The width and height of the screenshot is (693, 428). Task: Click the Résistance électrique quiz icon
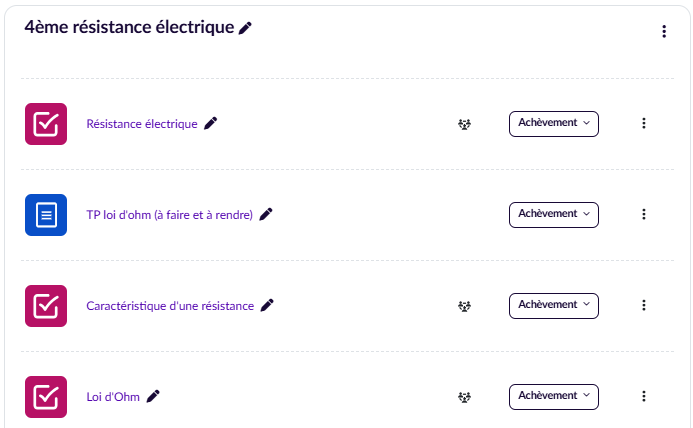pos(46,123)
